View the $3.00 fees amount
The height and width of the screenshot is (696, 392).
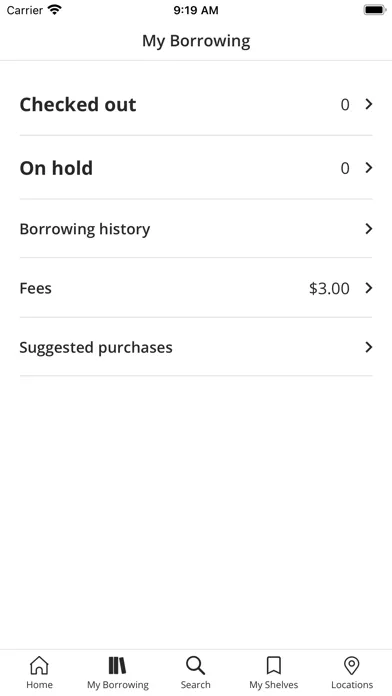click(x=329, y=289)
